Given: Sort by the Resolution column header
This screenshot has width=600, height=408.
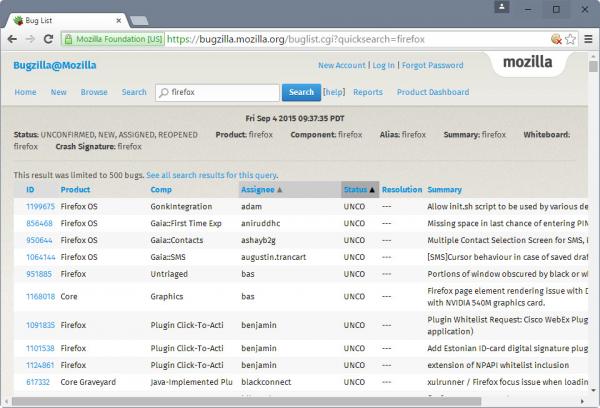Looking at the screenshot, I should (x=402, y=189).
